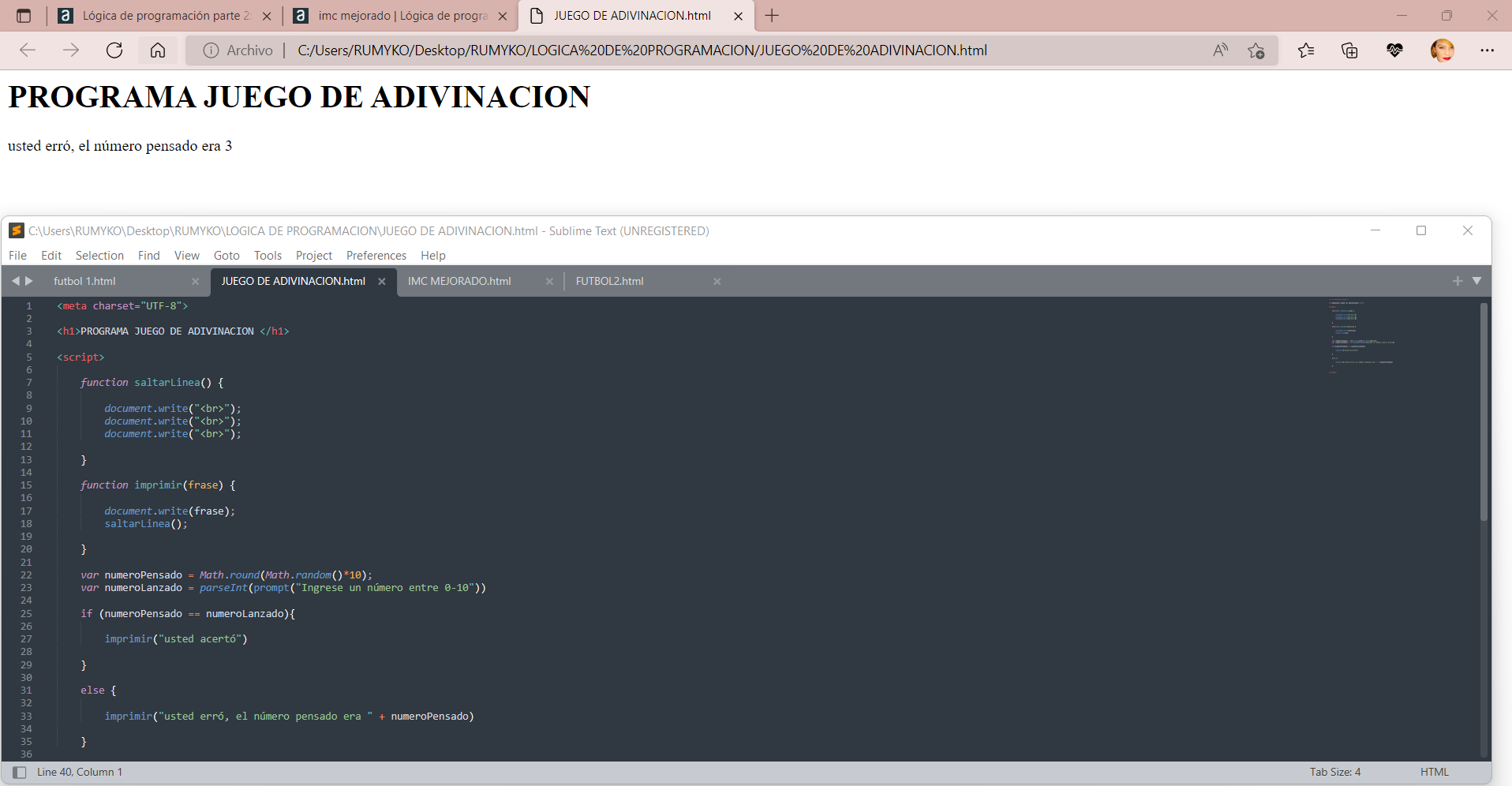Close FUTBOL2.html tab in Sublime
Viewport: 1512px width, 786px height.
(x=717, y=282)
